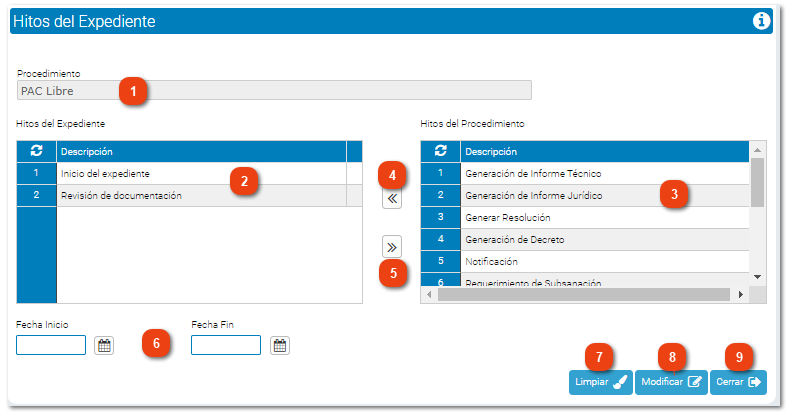Click the vertical scrollbar thumb
The image size is (789, 415).
757,182
